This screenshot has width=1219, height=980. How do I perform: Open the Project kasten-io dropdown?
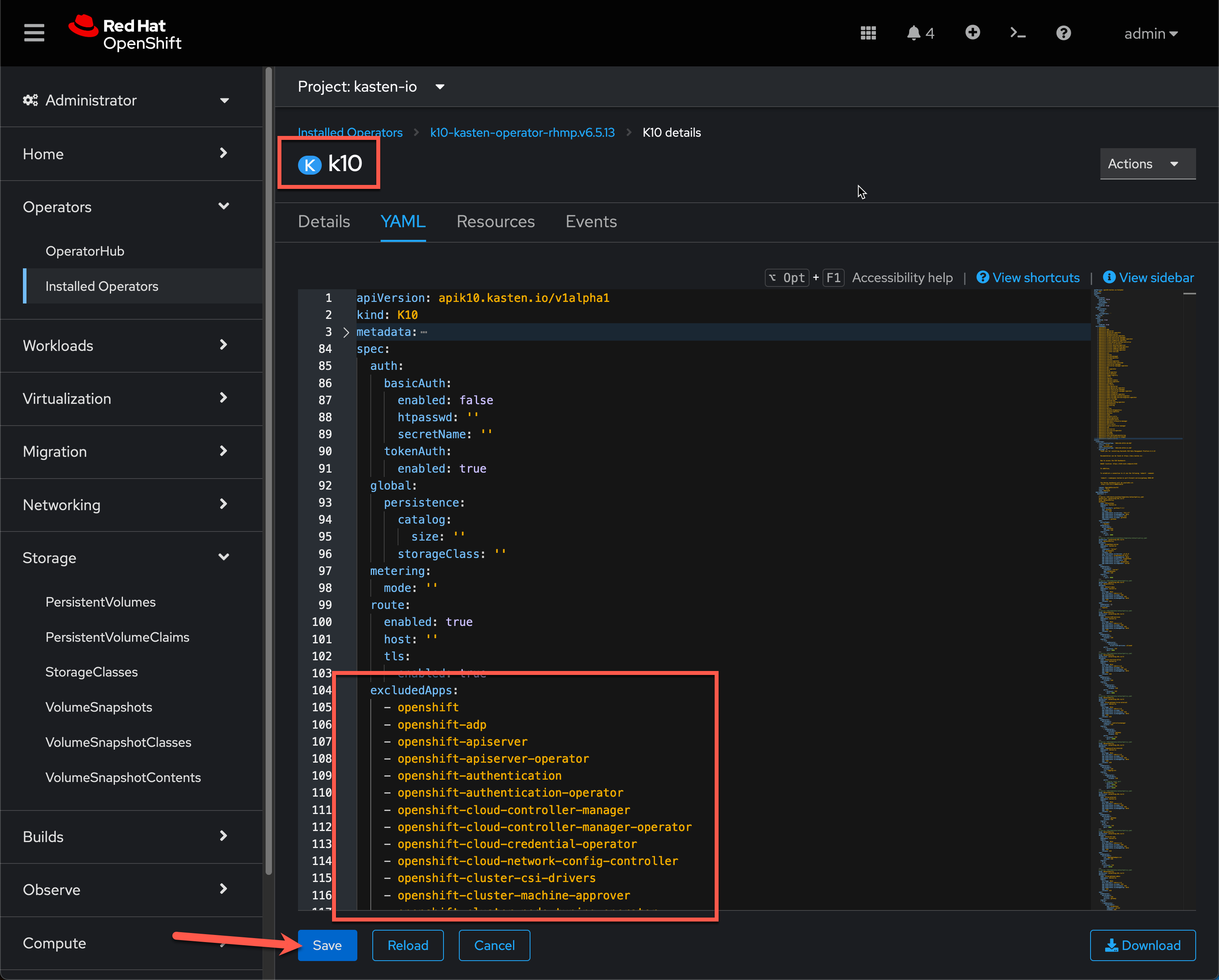tap(371, 87)
